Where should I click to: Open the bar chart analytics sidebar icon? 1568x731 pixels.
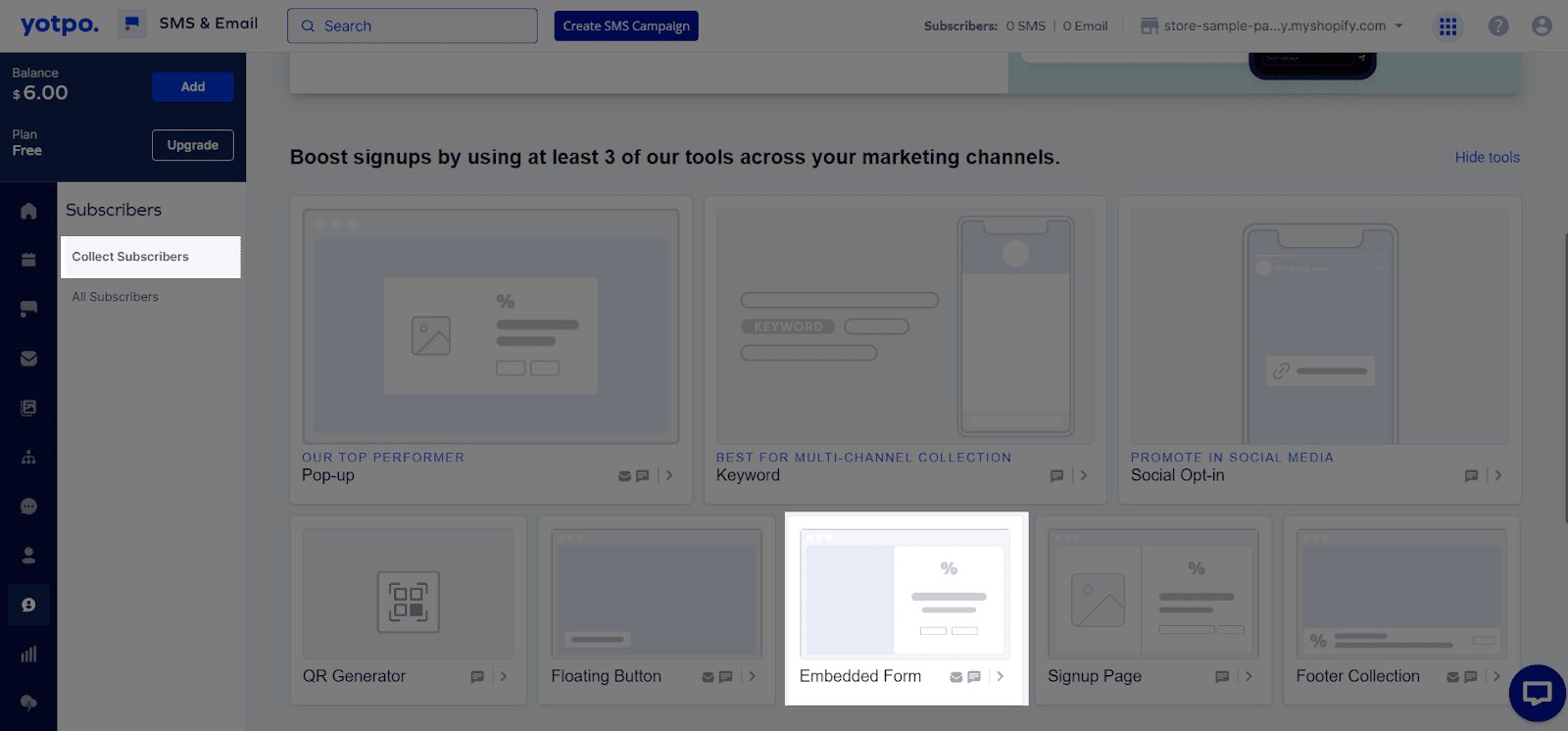click(x=28, y=654)
